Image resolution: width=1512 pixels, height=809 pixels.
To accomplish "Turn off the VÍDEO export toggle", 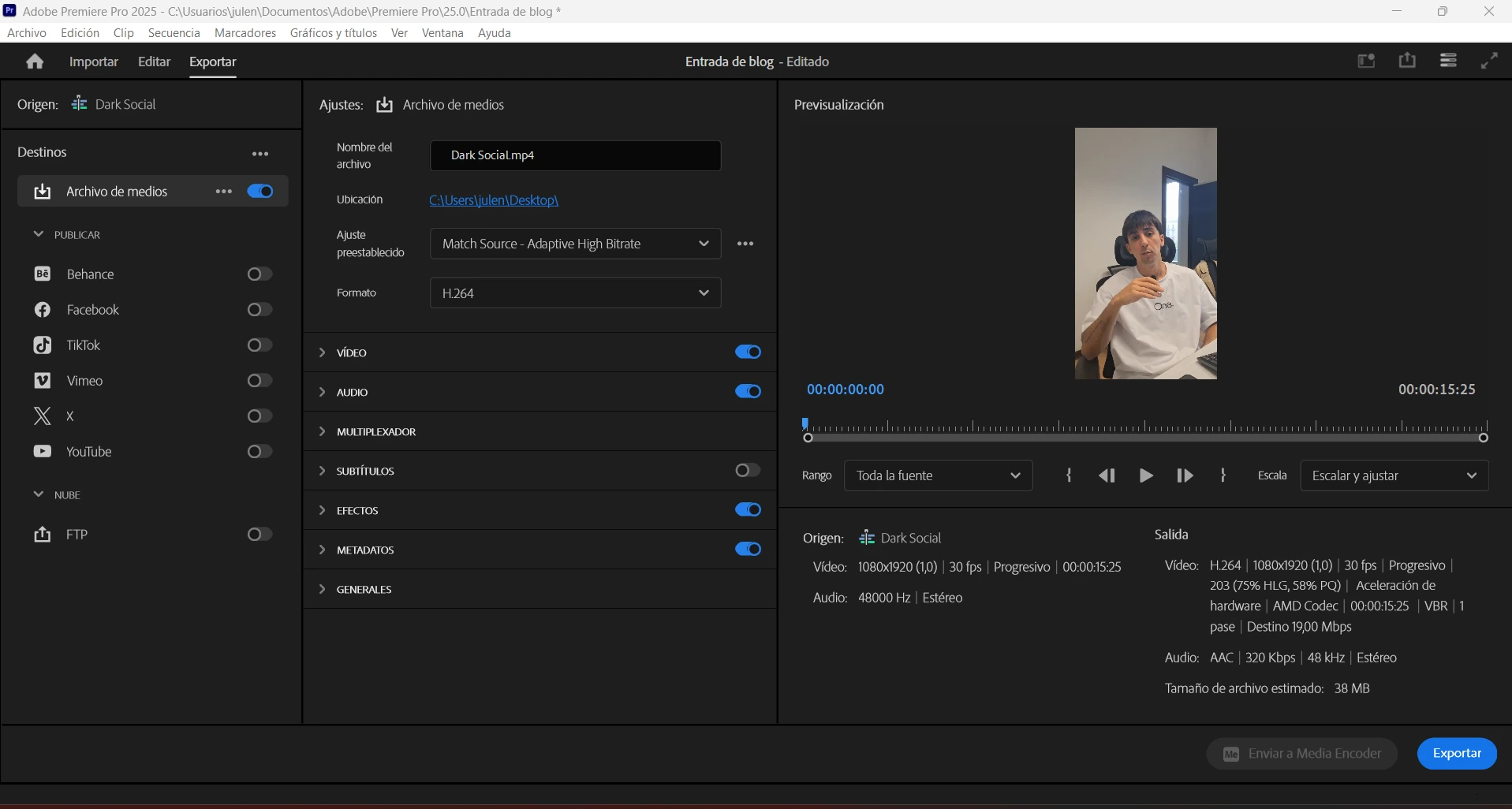I will (748, 352).
